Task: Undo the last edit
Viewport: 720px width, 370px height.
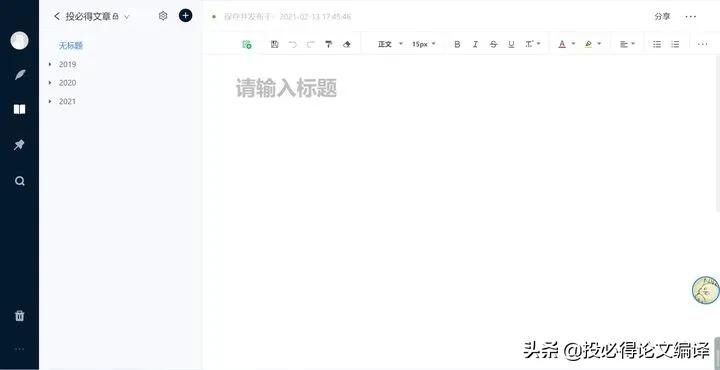Action: 292,44
